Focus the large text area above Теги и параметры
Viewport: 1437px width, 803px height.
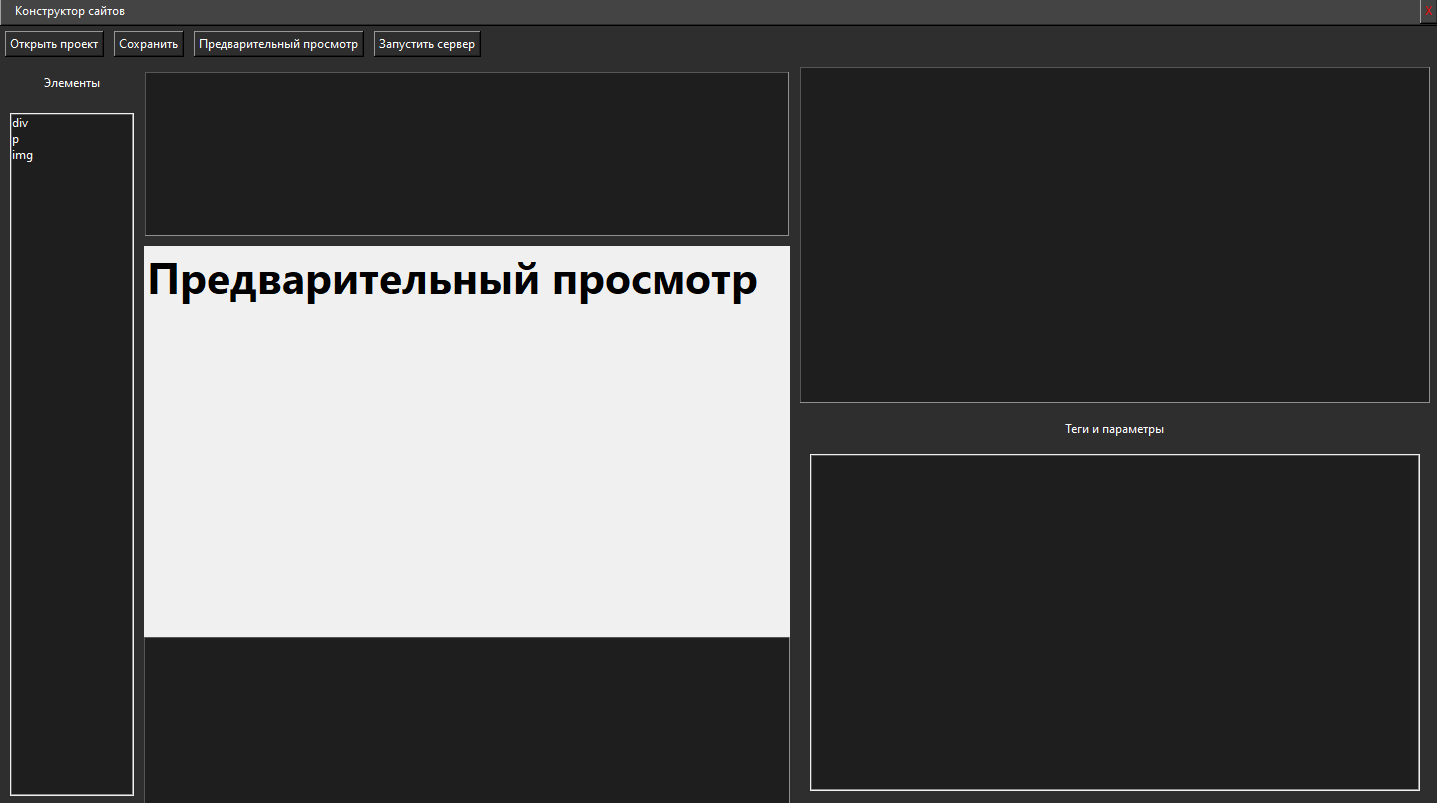[1115, 235]
